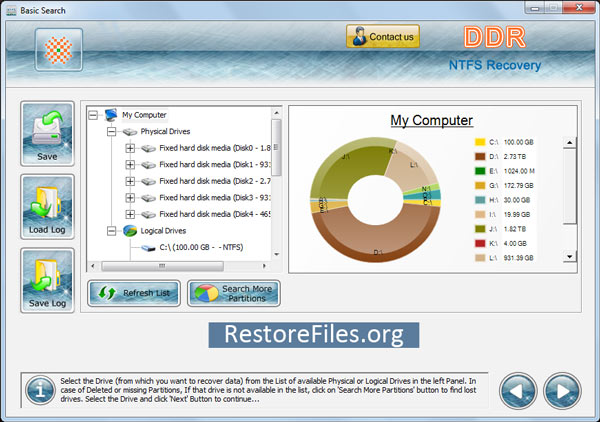This screenshot has width=600, height=422.
Task: Click the Save drive icon button
Action: click(47, 134)
